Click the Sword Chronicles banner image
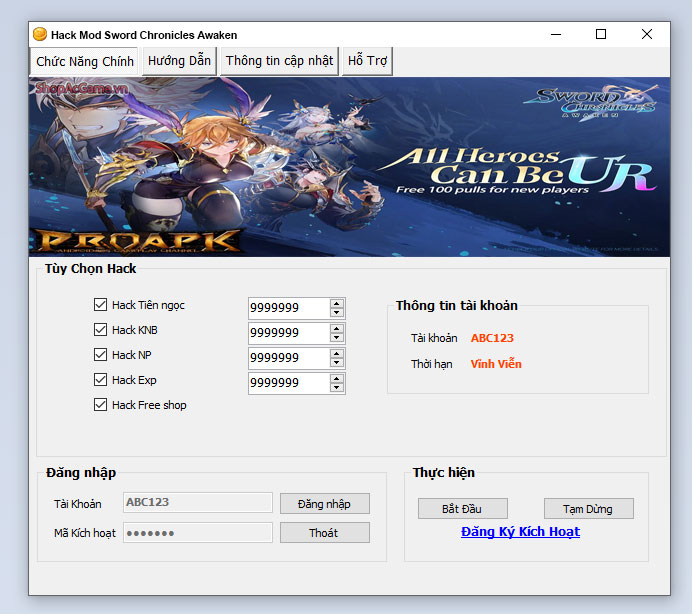Image resolution: width=693 pixels, height=616 pixels. click(x=350, y=167)
